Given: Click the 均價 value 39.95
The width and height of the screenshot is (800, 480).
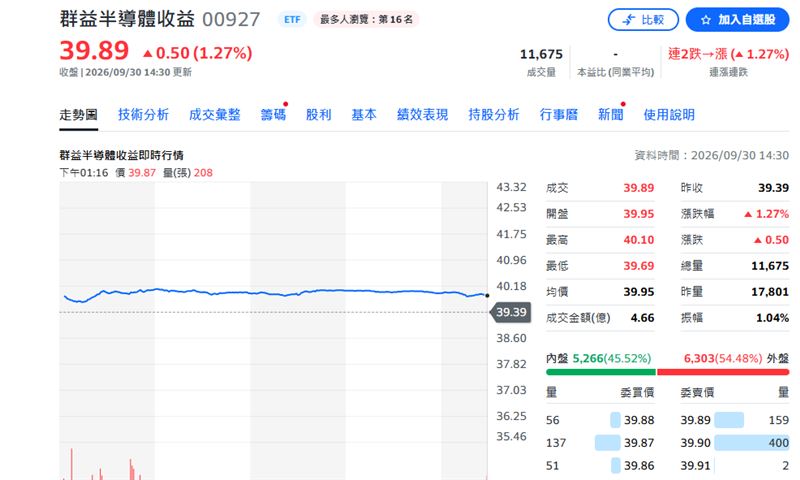Looking at the screenshot, I should (638, 292).
